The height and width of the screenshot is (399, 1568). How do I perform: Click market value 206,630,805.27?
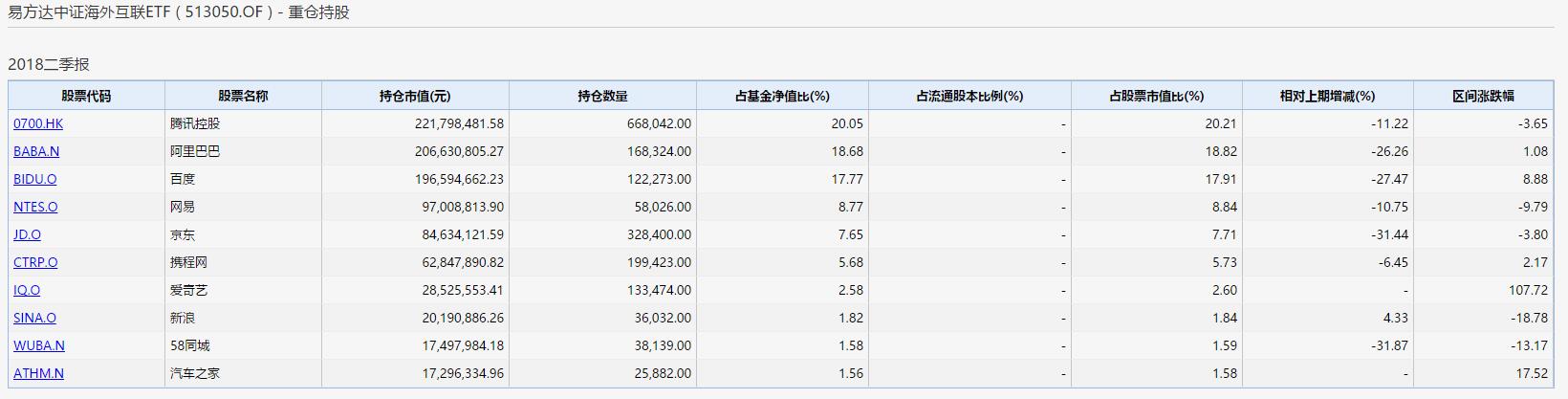[460, 151]
